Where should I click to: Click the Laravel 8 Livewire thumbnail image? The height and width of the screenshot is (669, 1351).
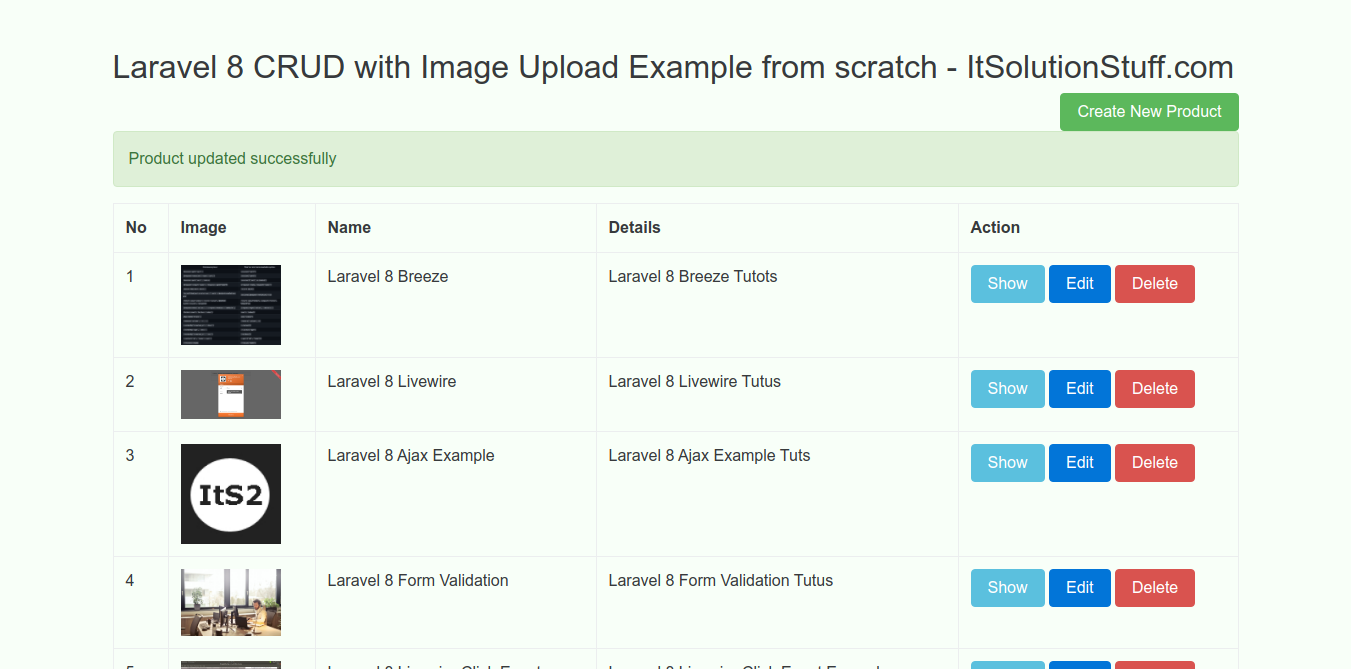(231, 394)
